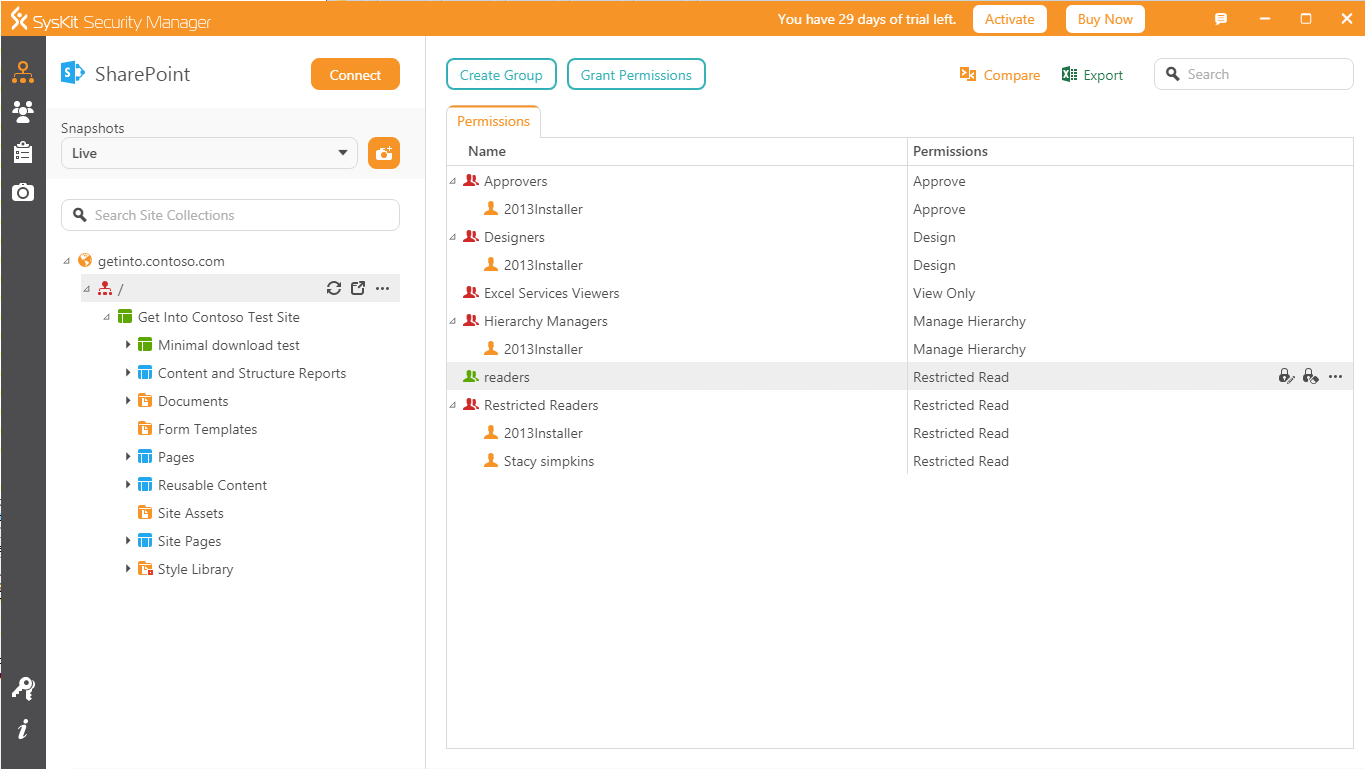
Task: Focus the Search Site Collections field
Action: (230, 215)
